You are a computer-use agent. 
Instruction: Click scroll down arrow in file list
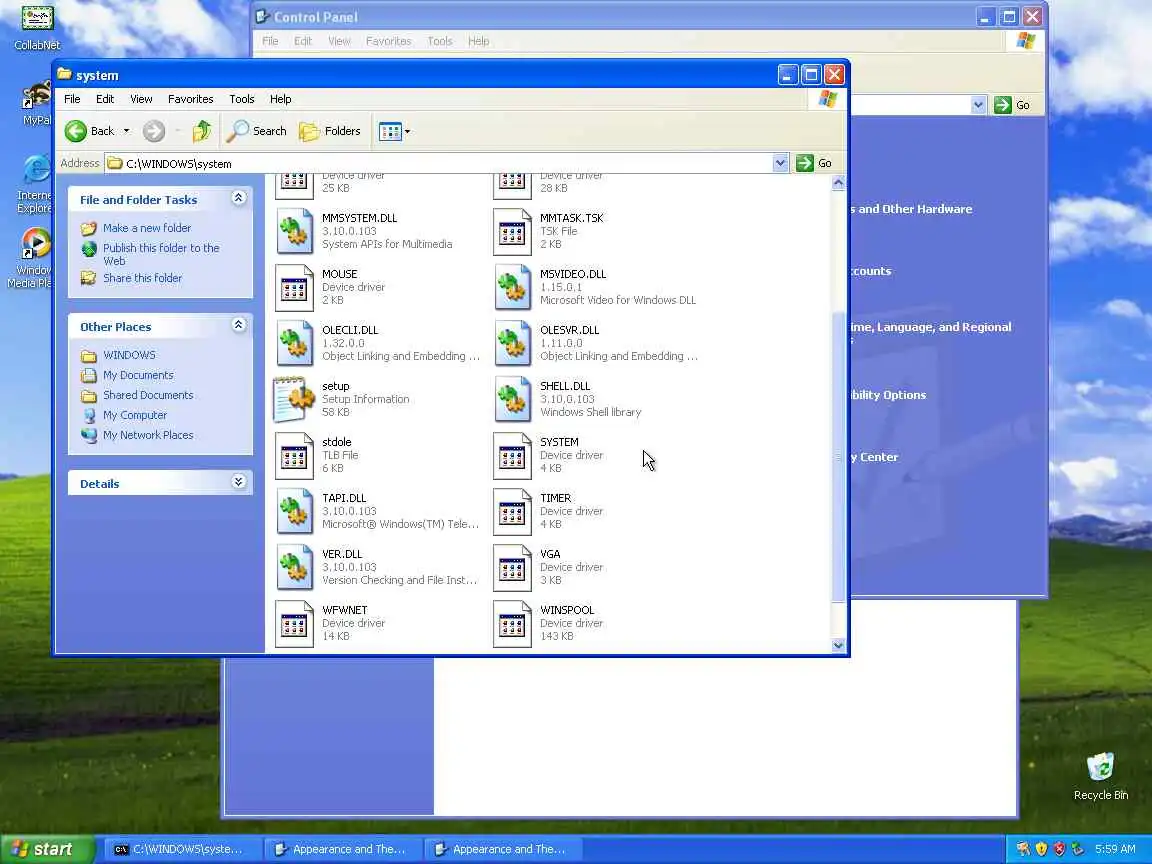[x=838, y=645]
